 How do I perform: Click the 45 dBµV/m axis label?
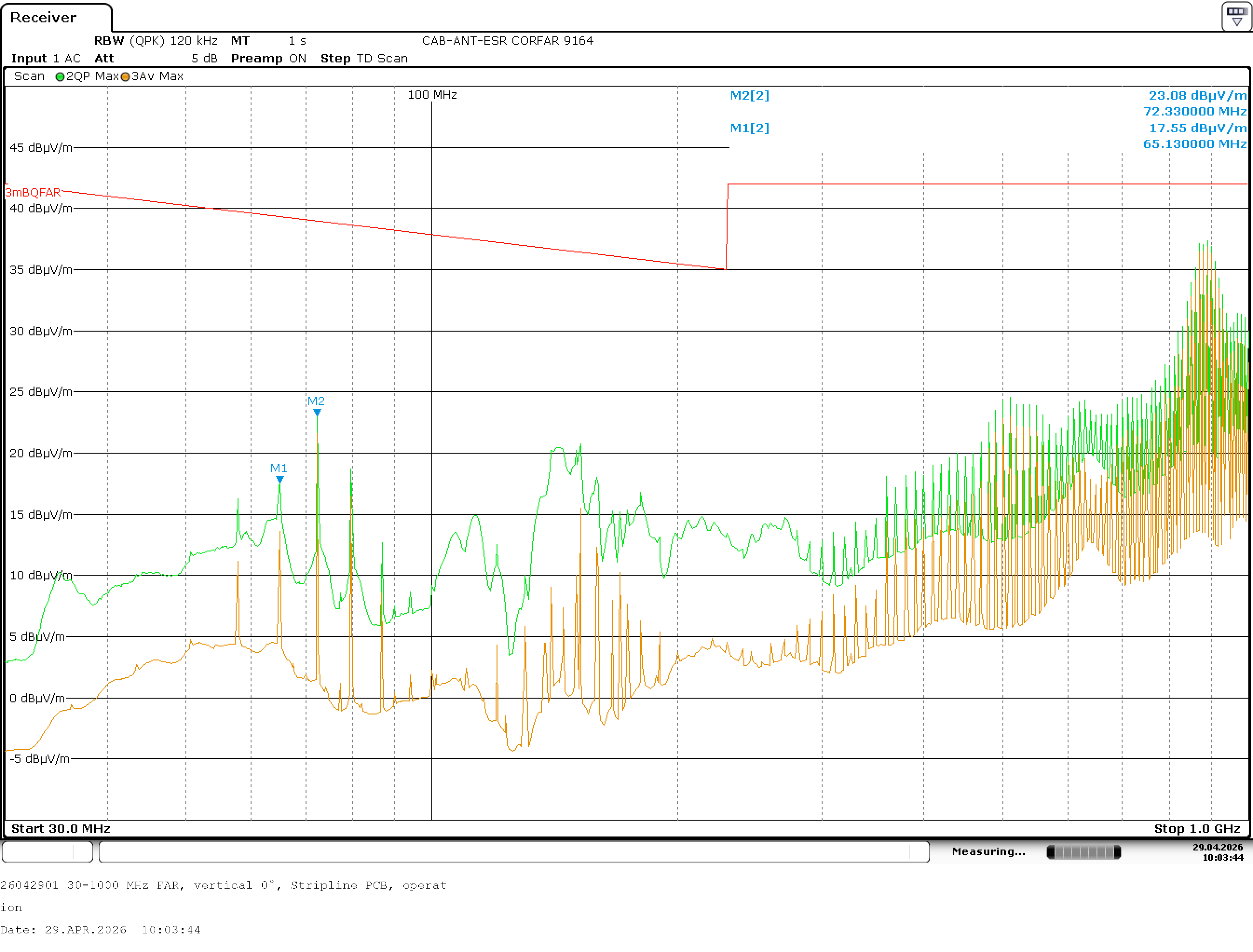pos(41,148)
